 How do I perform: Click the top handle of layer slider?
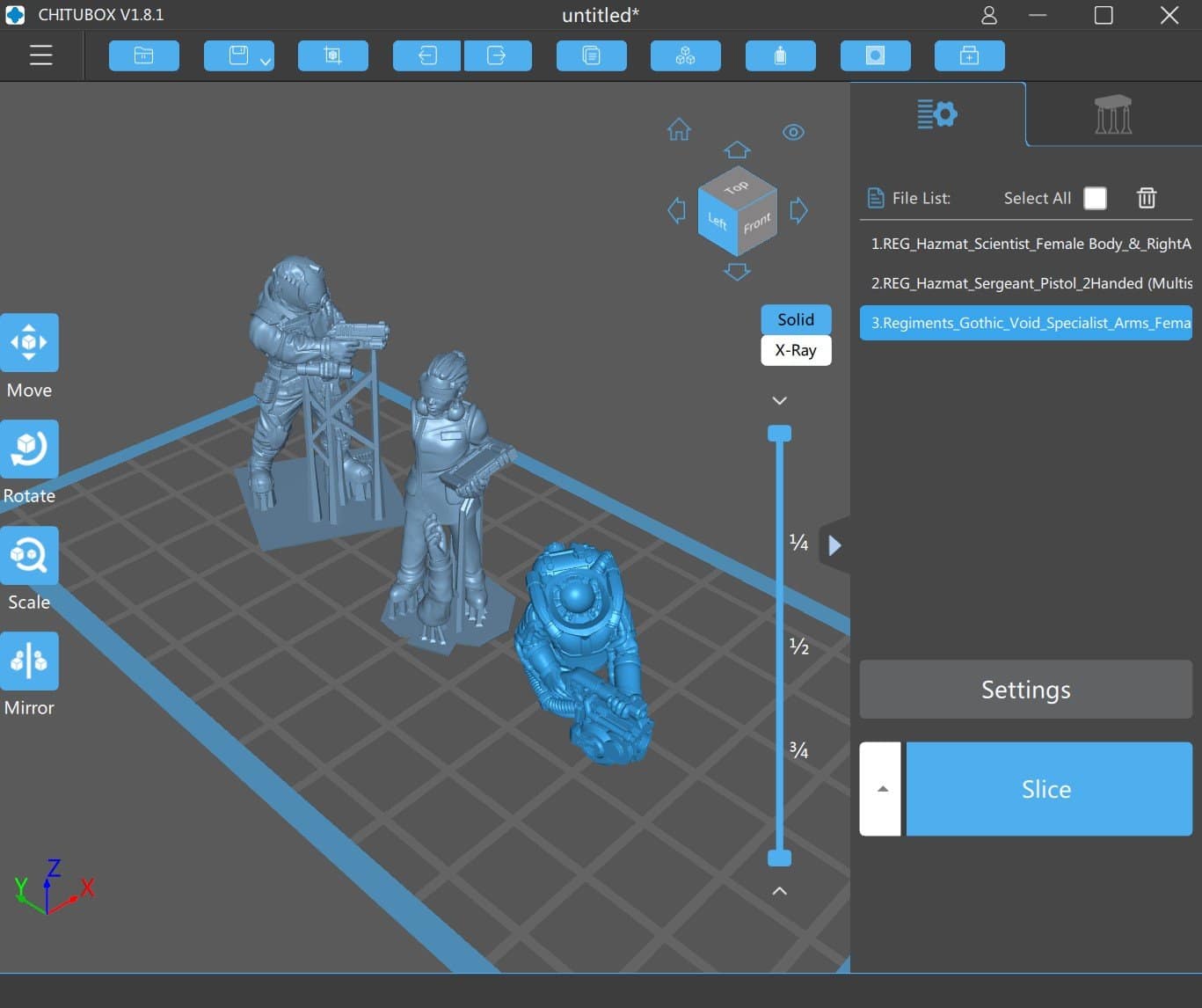click(779, 434)
